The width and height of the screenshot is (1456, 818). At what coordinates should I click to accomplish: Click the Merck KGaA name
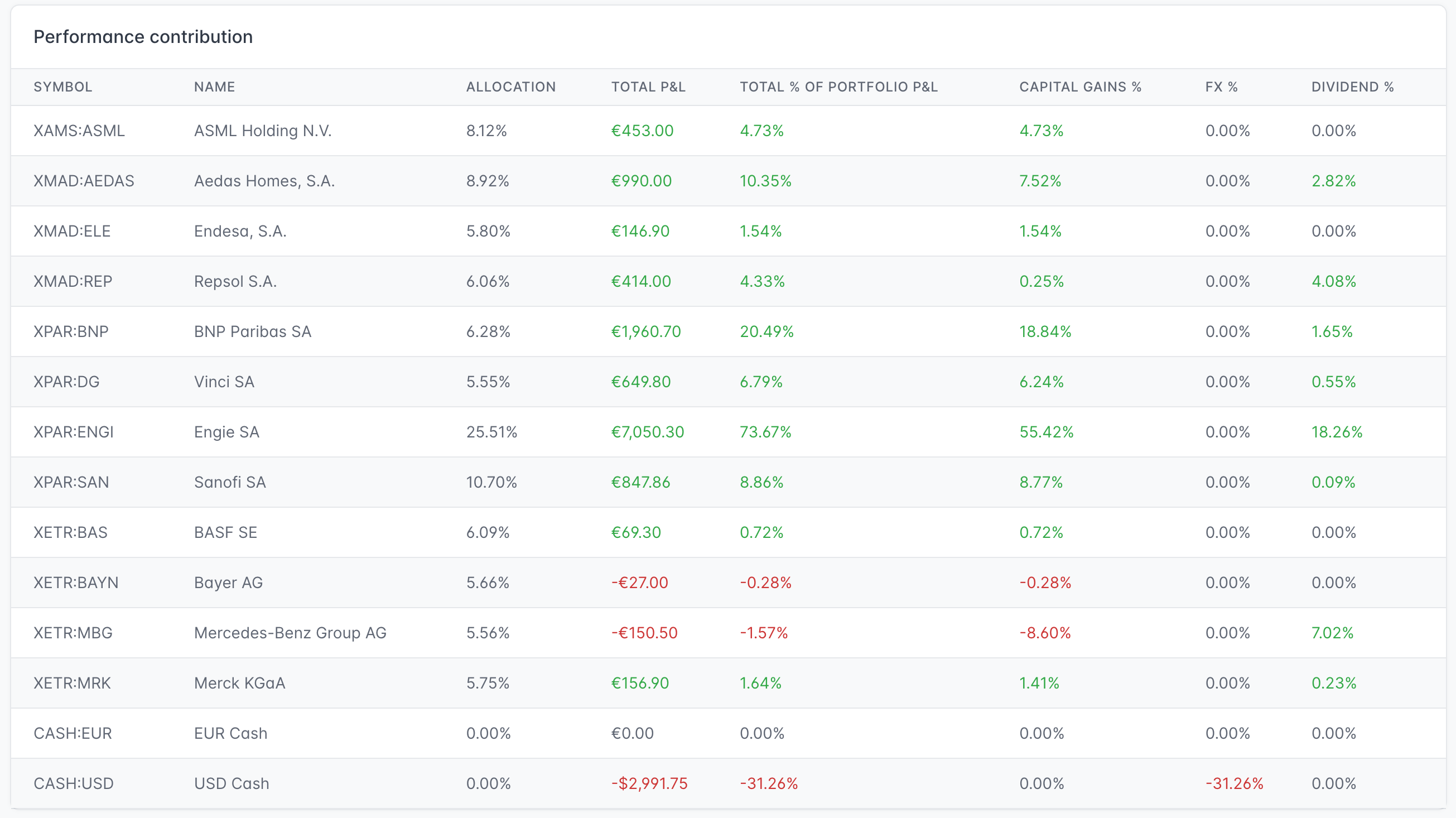tap(240, 683)
